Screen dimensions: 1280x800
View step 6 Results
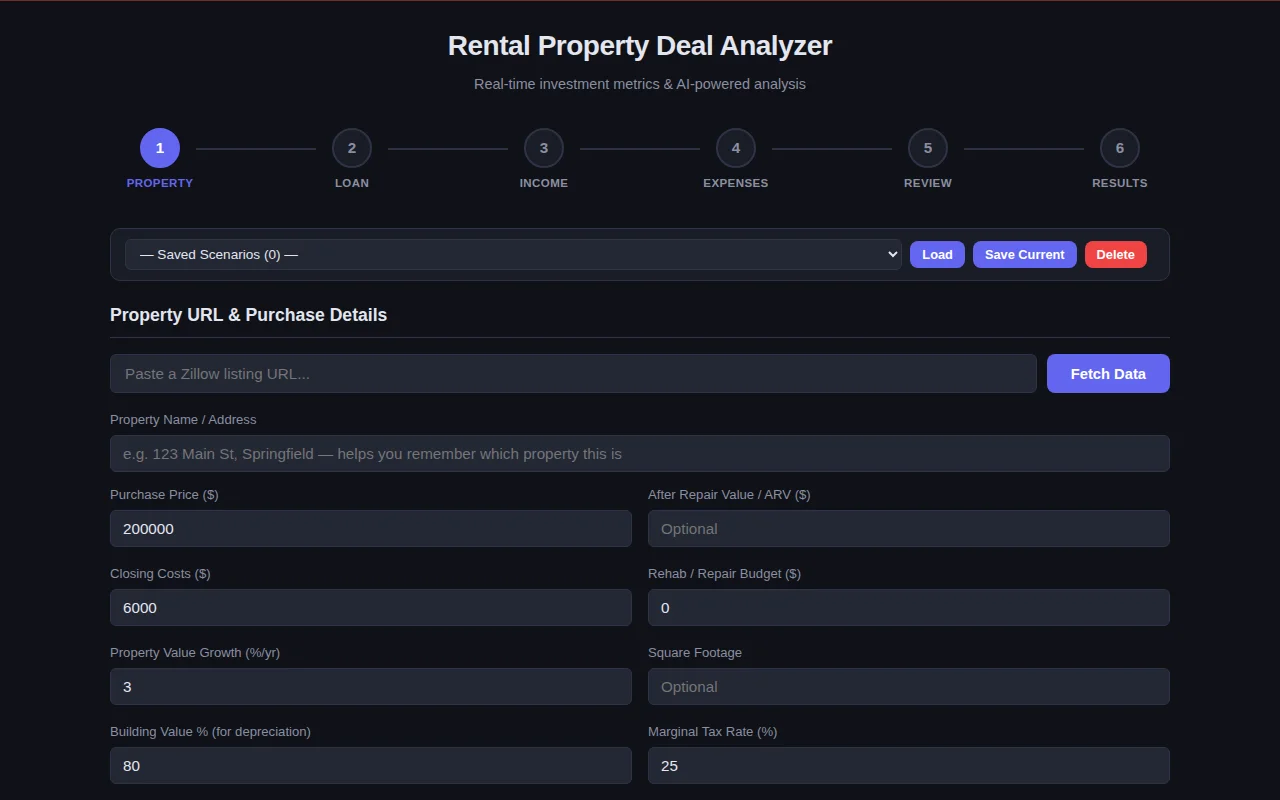click(x=1120, y=148)
